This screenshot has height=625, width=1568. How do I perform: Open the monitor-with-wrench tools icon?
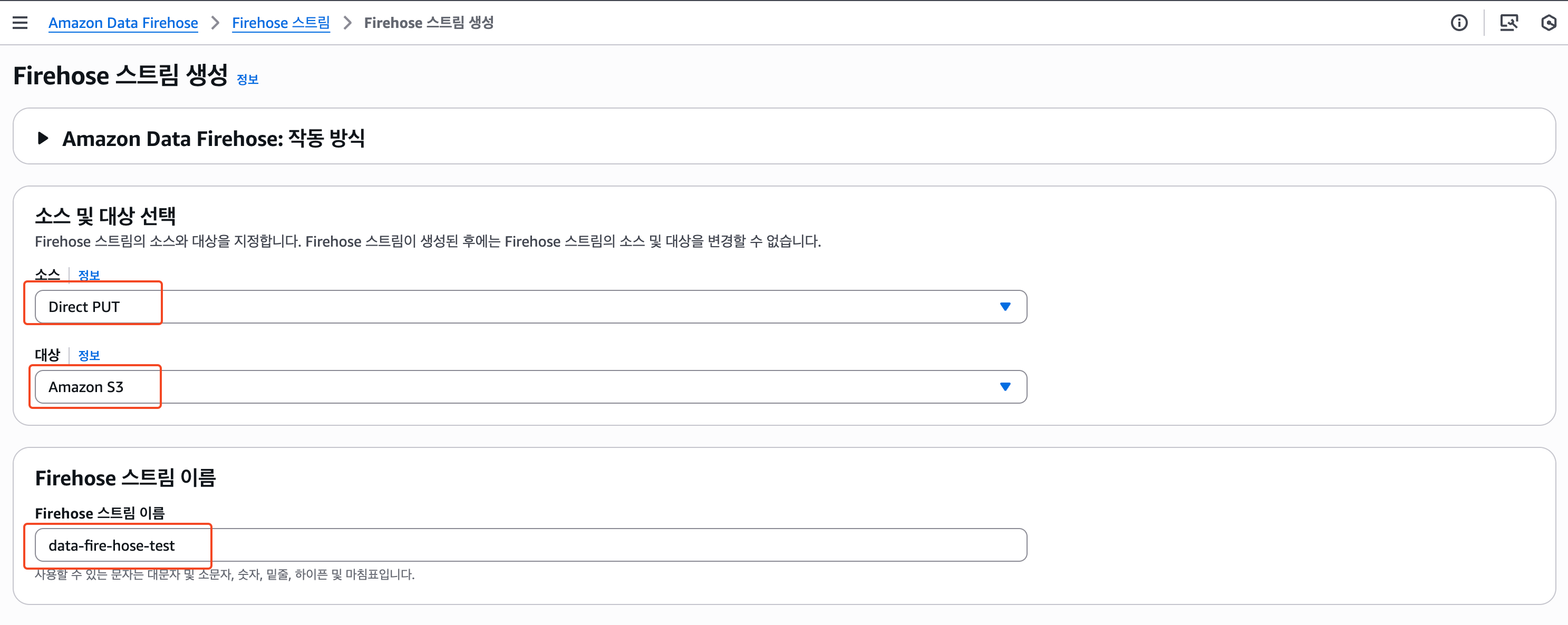[1508, 23]
